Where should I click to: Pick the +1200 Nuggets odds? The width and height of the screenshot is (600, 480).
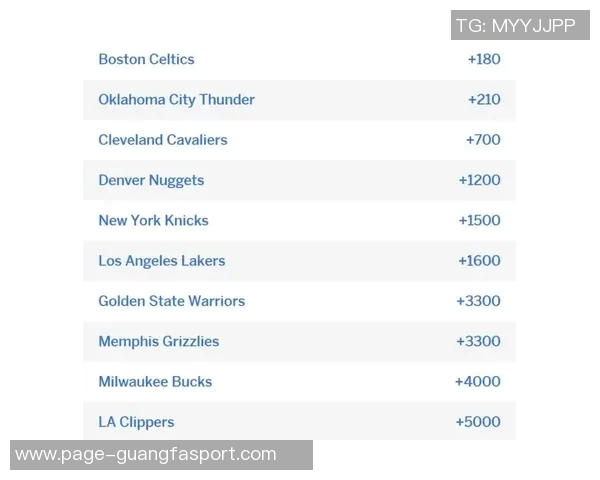click(479, 180)
